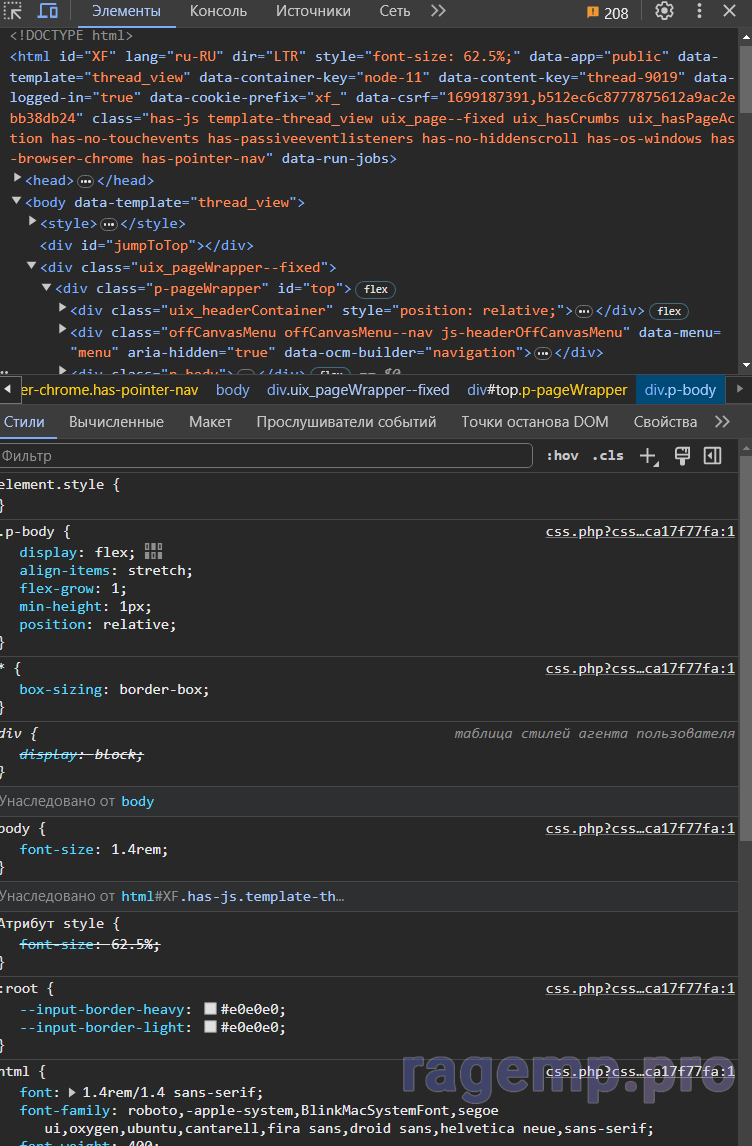Open DevTools settings gear
This screenshot has width=752, height=1146.
click(x=664, y=11)
